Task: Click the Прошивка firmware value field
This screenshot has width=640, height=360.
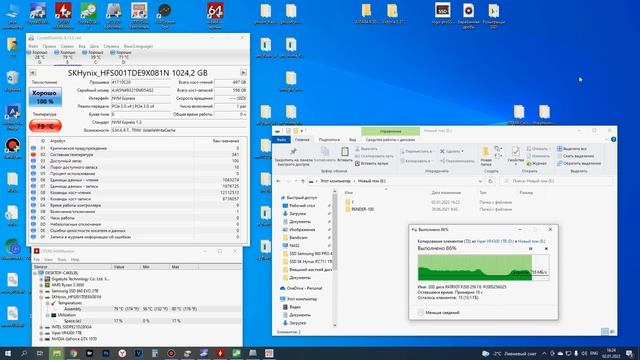Action: pyautogui.click(x=141, y=82)
